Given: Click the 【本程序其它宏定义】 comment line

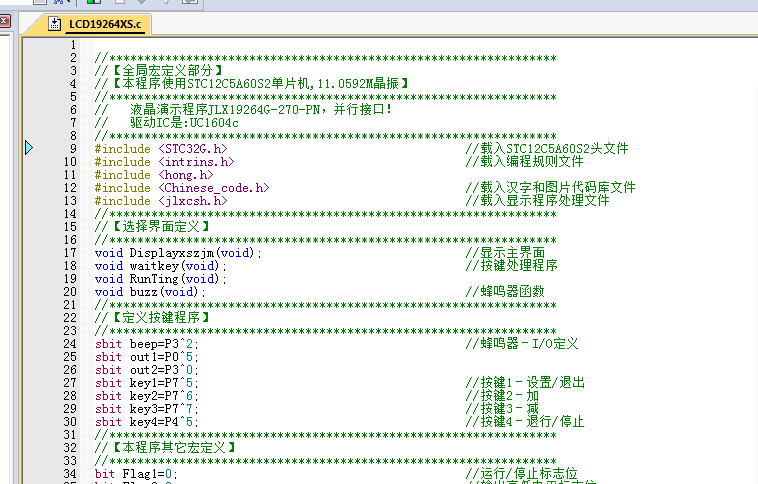Looking at the screenshot, I should click(165, 448).
